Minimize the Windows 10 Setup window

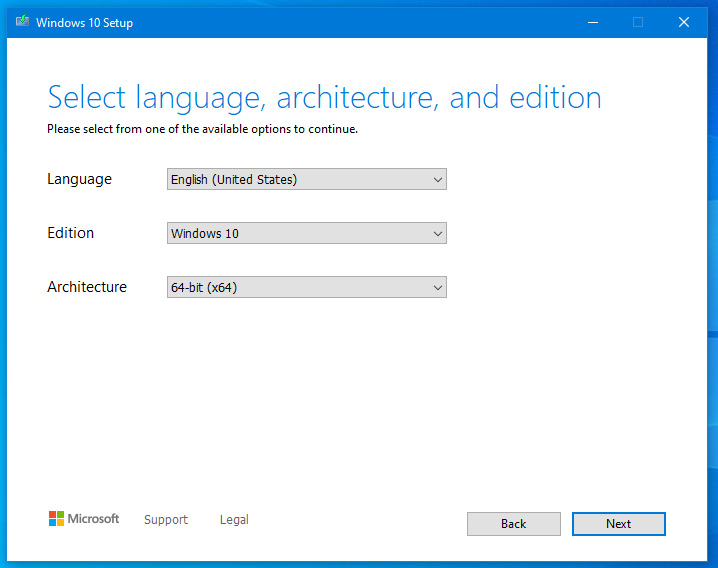pyautogui.click(x=593, y=22)
